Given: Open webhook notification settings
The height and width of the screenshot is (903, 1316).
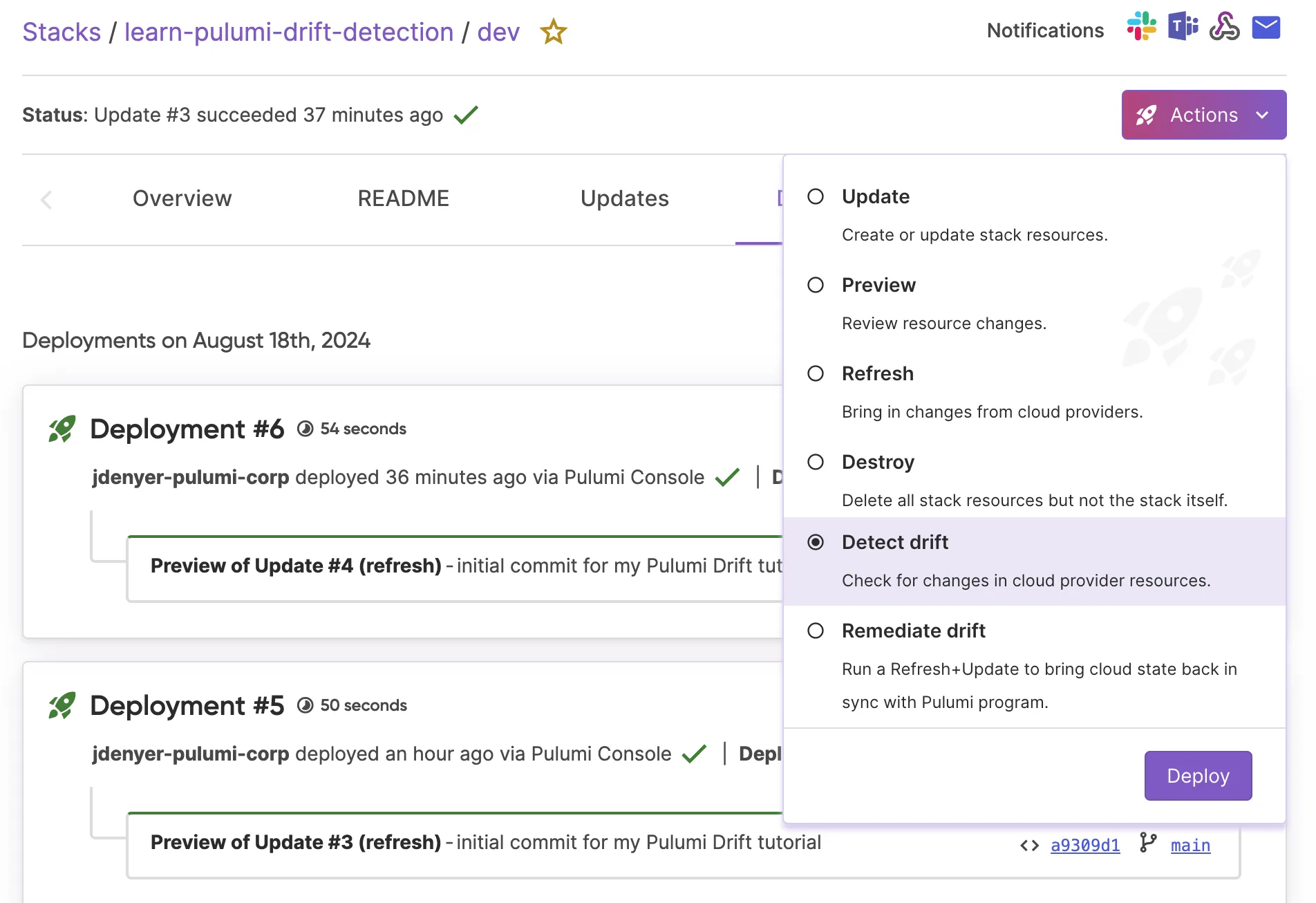Looking at the screenshot, I should click(x=1224, y=27).
